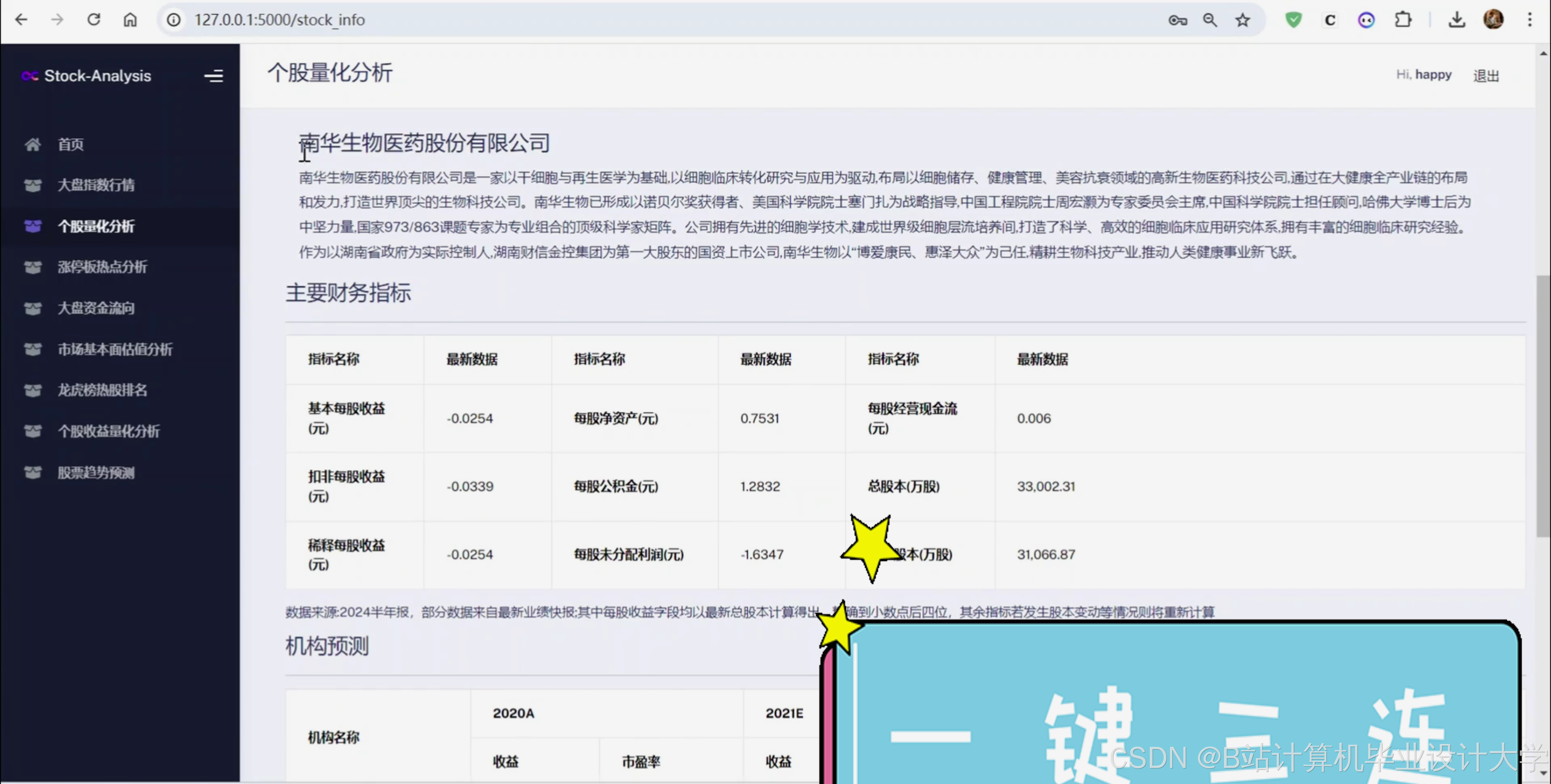1551x784 pixels.
Task: Open the browser downloads icon
Action: [1457, 20]
